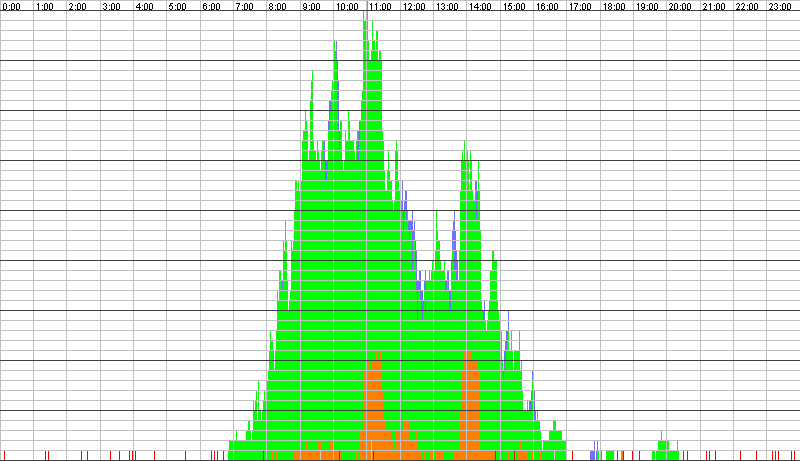The image size is (800, 461).
Task: Select the 11:00 time label
Action: pyautogui.click(x=381, y=7)
